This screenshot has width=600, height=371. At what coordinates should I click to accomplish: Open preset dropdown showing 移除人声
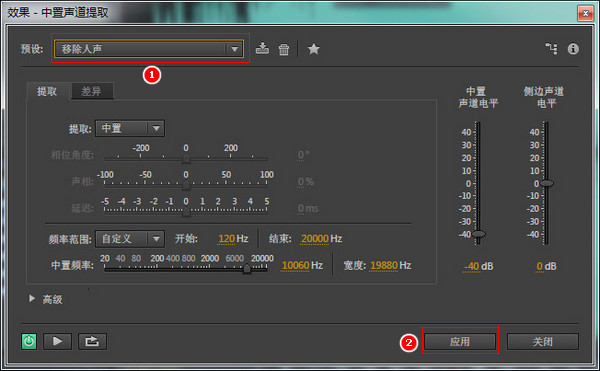tap(149, 49)
